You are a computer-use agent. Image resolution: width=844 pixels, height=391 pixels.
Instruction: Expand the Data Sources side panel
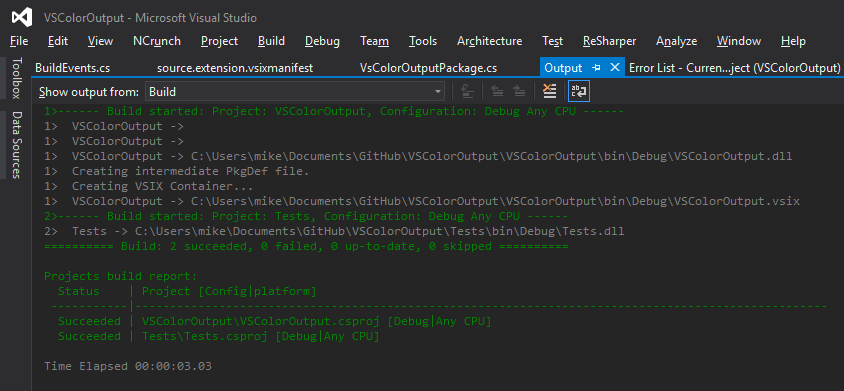tap(17, 145)
